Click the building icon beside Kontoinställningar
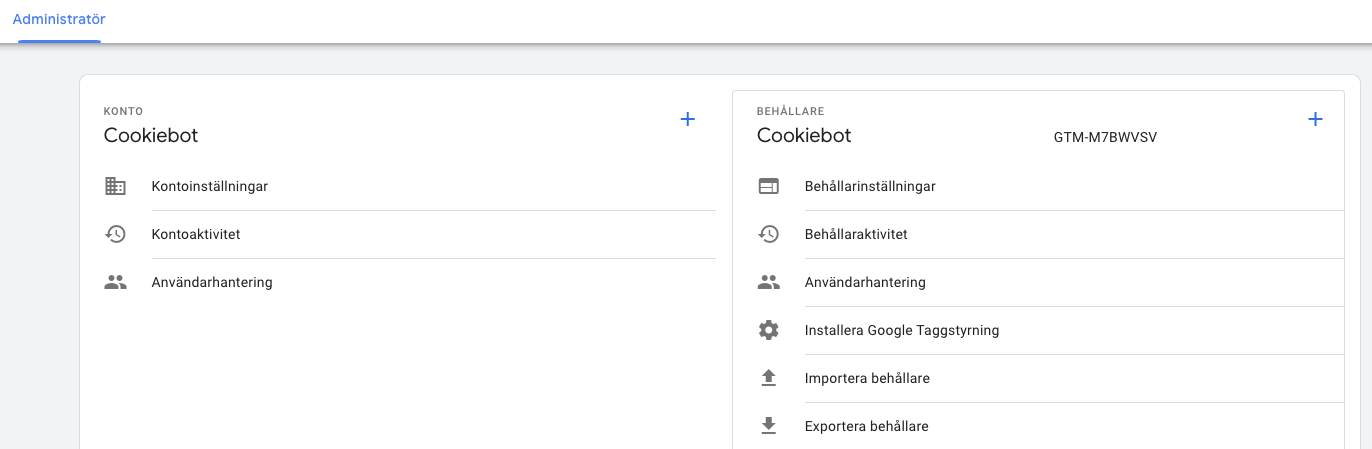1372x449 pixels. [x=116, y=186]
